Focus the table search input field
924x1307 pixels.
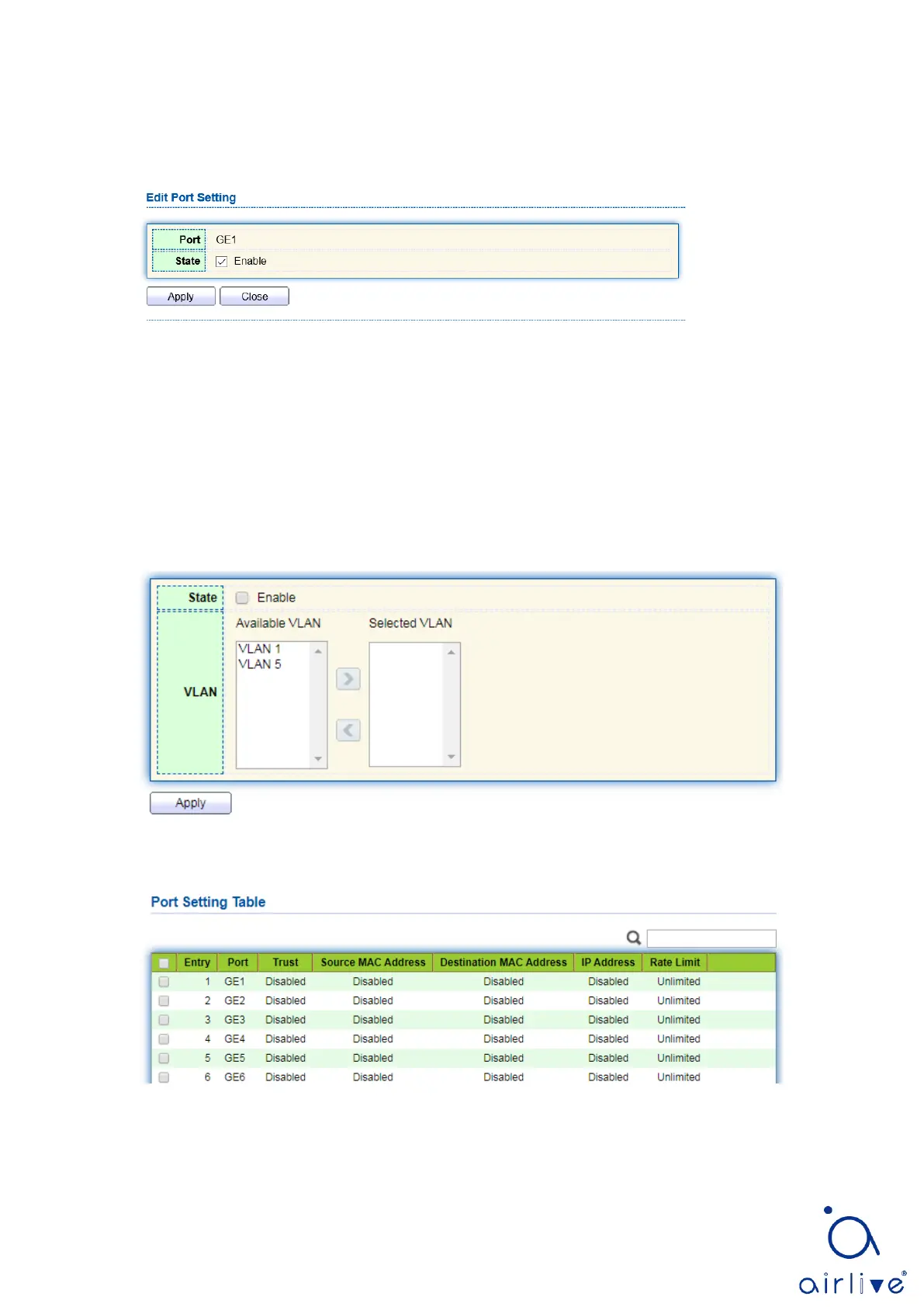711,938
